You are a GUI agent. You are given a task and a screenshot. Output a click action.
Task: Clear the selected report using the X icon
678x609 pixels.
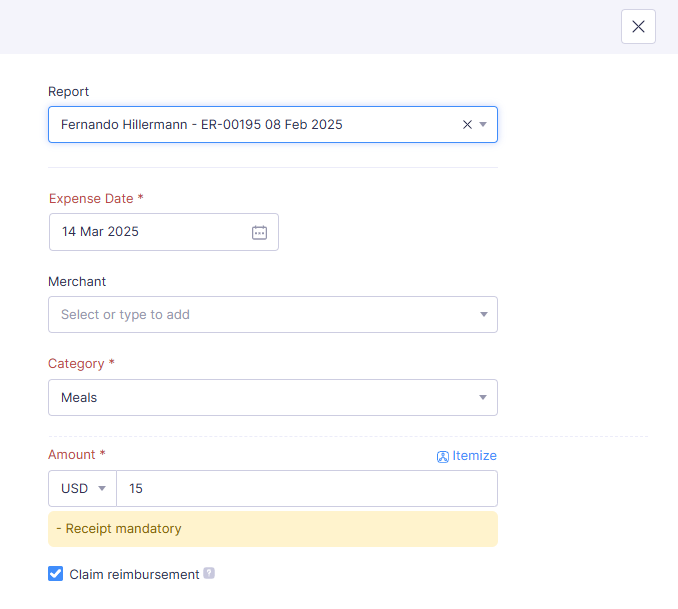point(467,125)
